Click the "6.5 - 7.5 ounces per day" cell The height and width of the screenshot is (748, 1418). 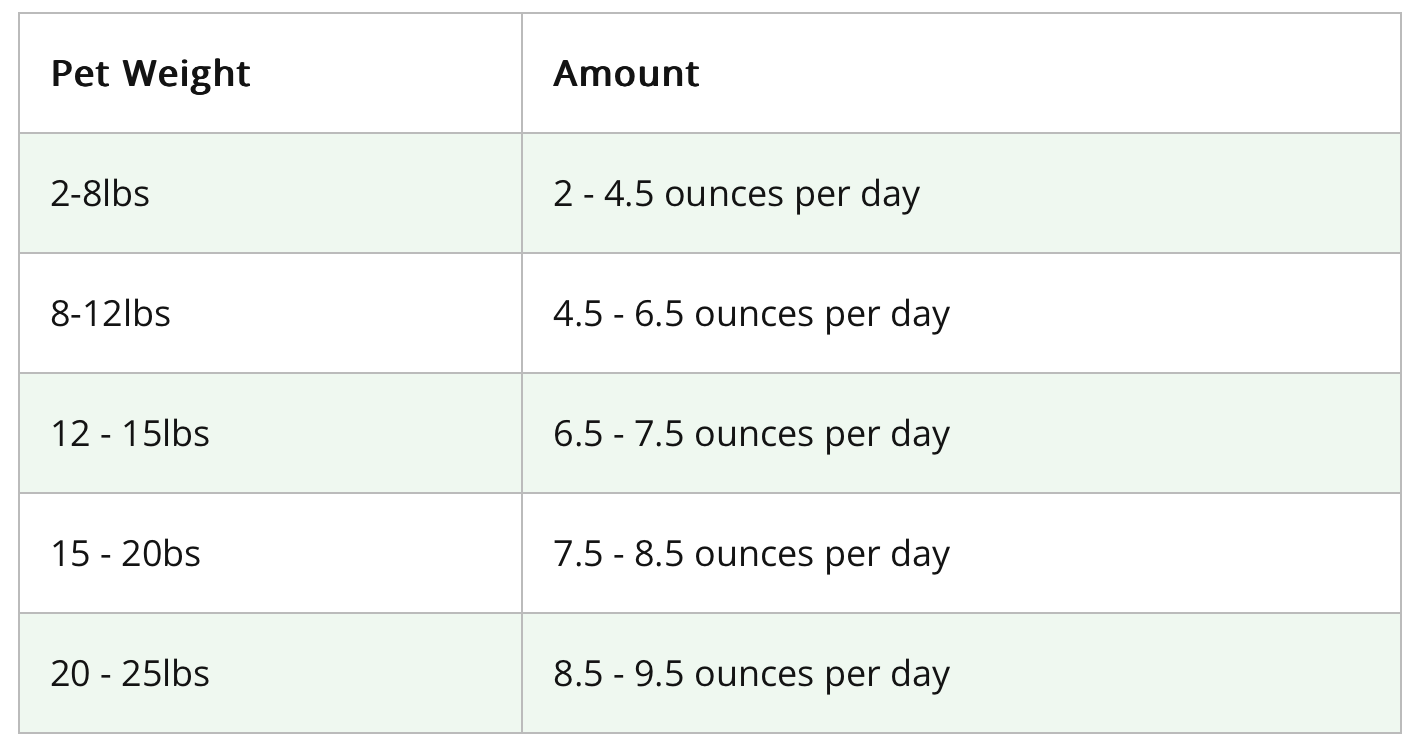[x=751, y=433]
